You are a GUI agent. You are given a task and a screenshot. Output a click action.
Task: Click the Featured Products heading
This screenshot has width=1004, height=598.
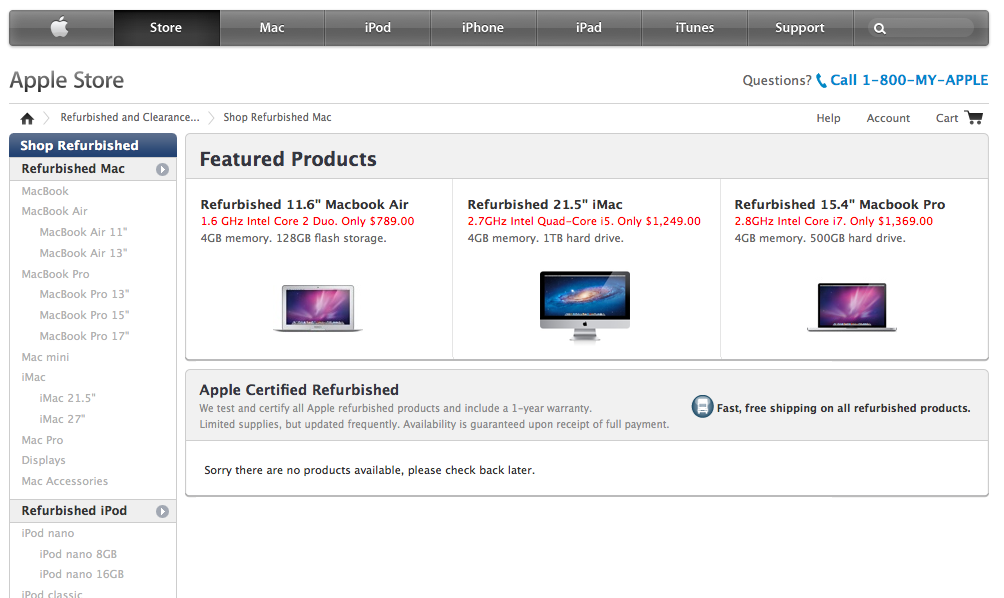tap(288, 159)
